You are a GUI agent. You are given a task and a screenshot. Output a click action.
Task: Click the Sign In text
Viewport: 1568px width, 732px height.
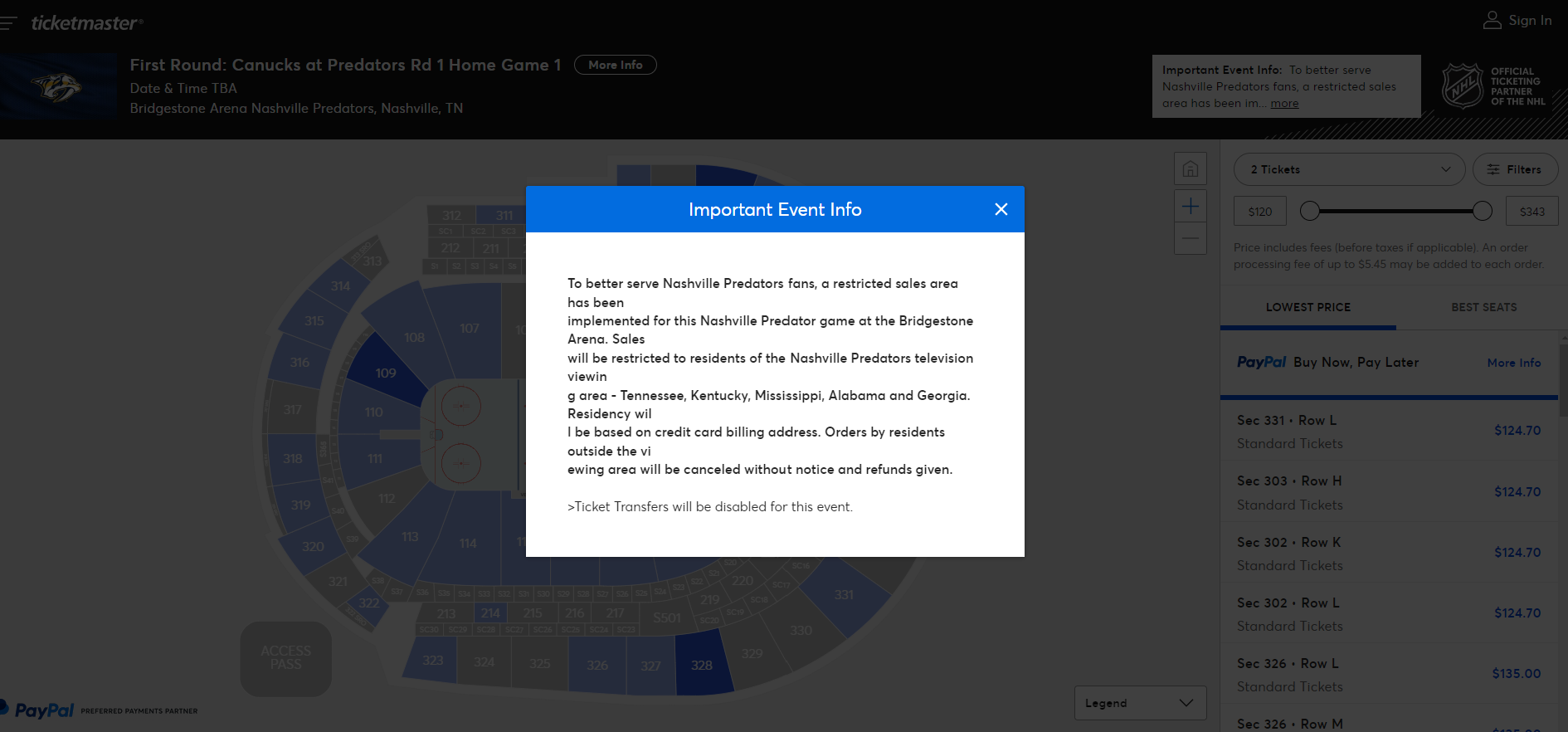(1530, 21)
